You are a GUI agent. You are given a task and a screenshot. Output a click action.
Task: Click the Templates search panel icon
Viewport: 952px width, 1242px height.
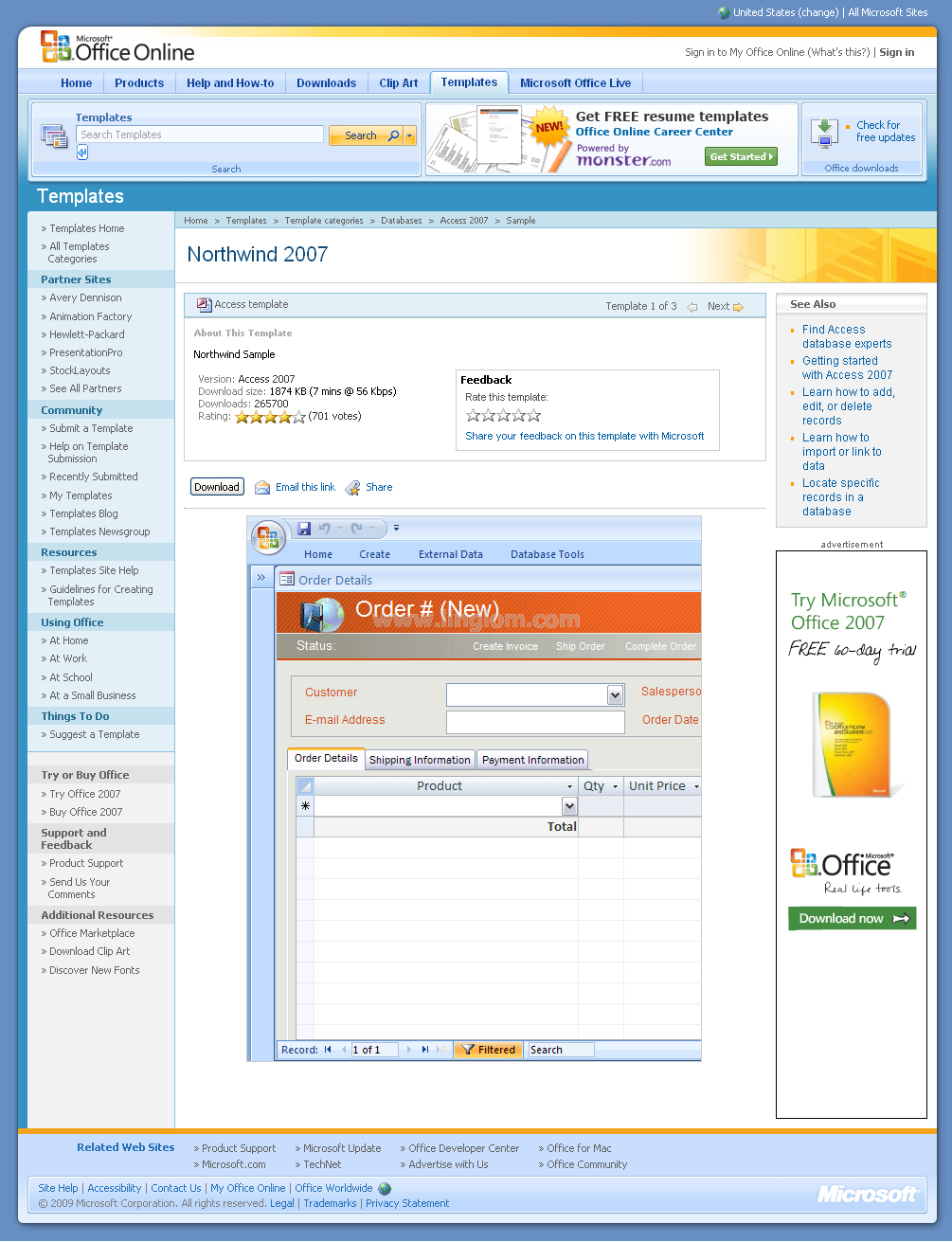coord(54,136)
